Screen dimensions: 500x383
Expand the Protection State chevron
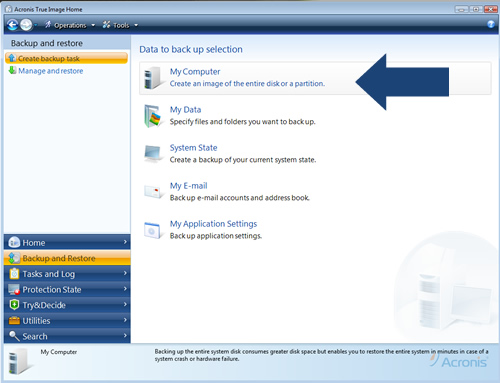[x=125, y=289]
